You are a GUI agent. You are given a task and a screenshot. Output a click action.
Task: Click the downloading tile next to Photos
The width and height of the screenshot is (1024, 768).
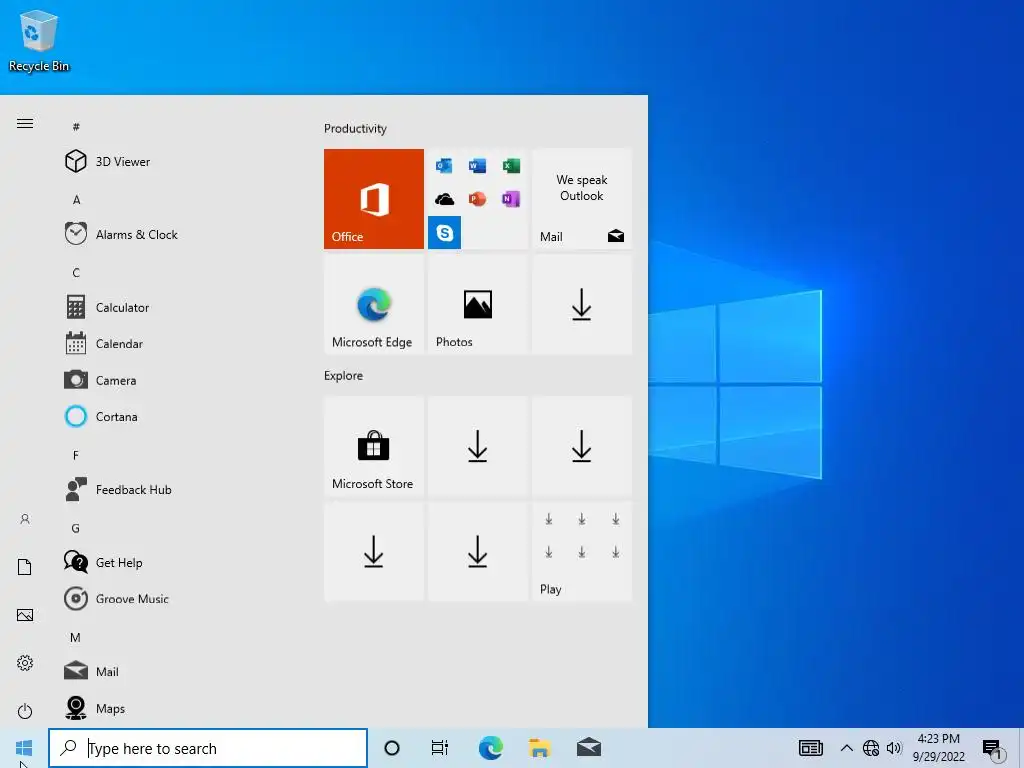[x=582, y=304]
